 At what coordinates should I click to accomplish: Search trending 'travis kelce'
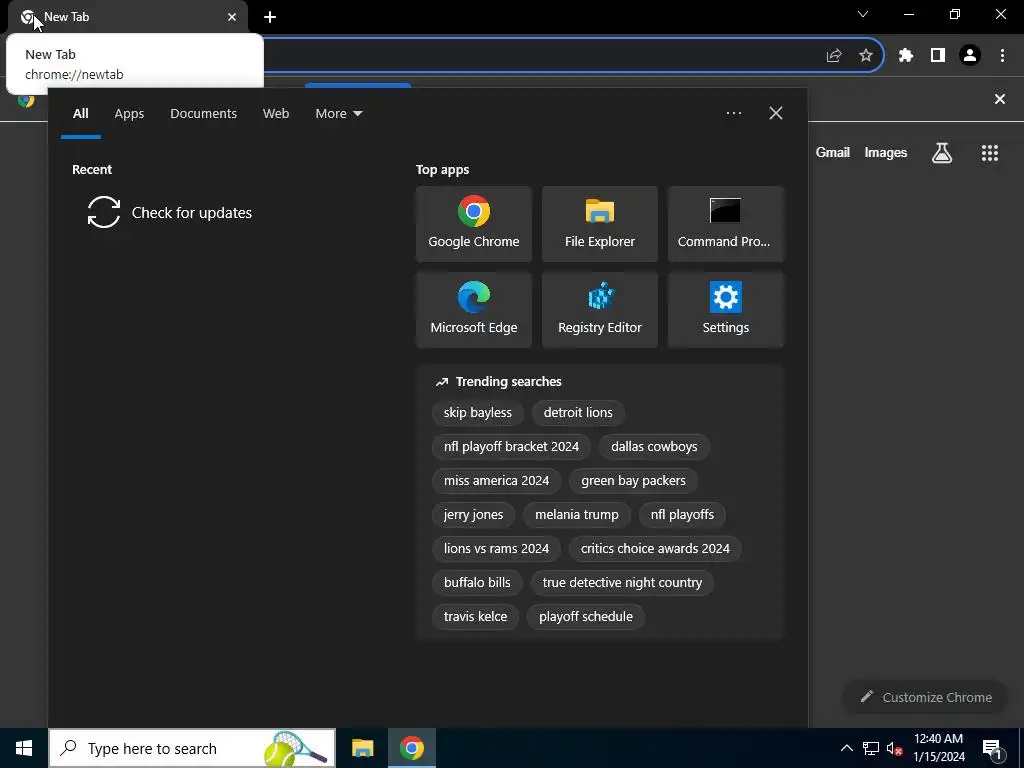475,616
